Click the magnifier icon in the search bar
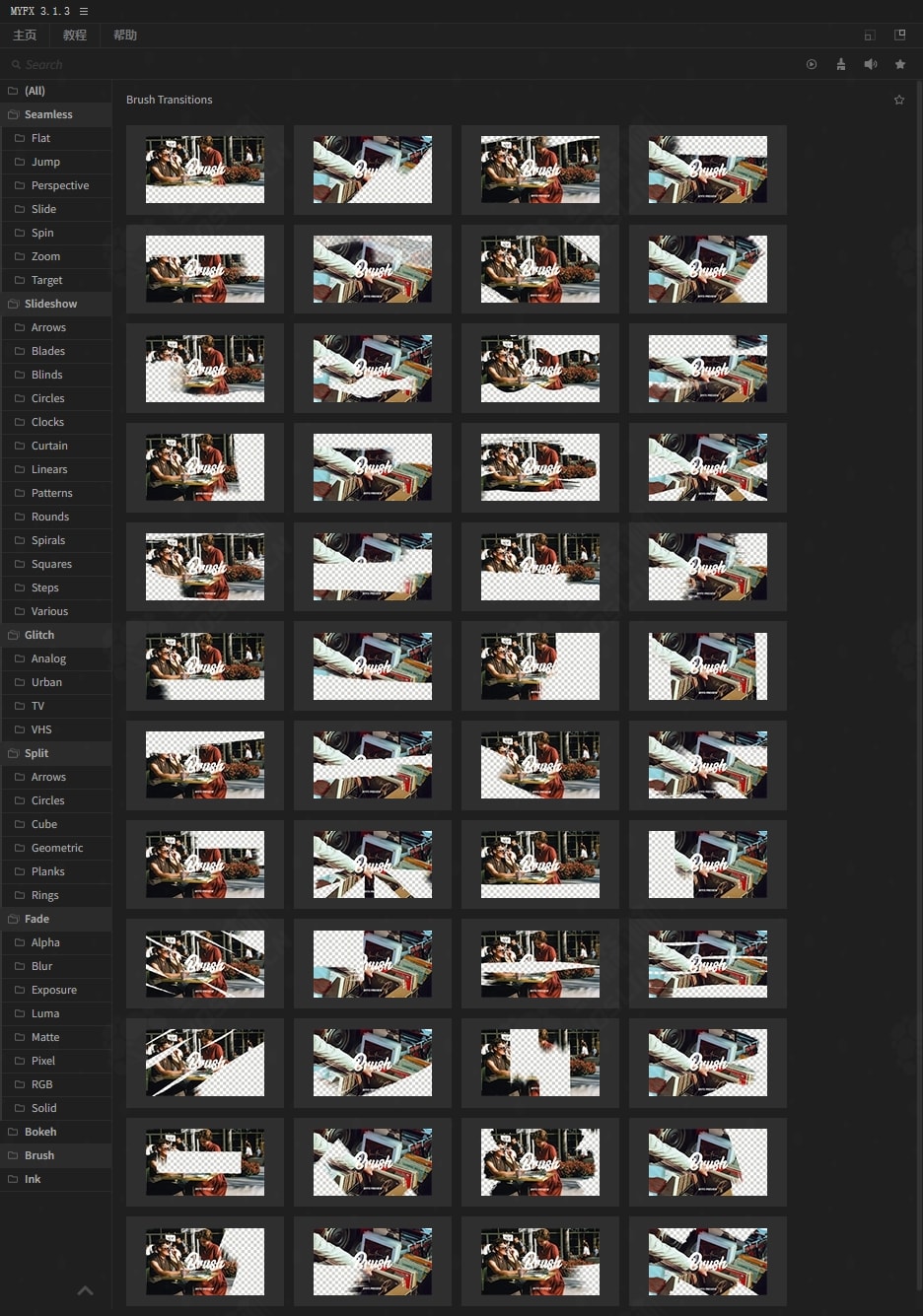This screenshot has width=923, height=1316. 16,65
